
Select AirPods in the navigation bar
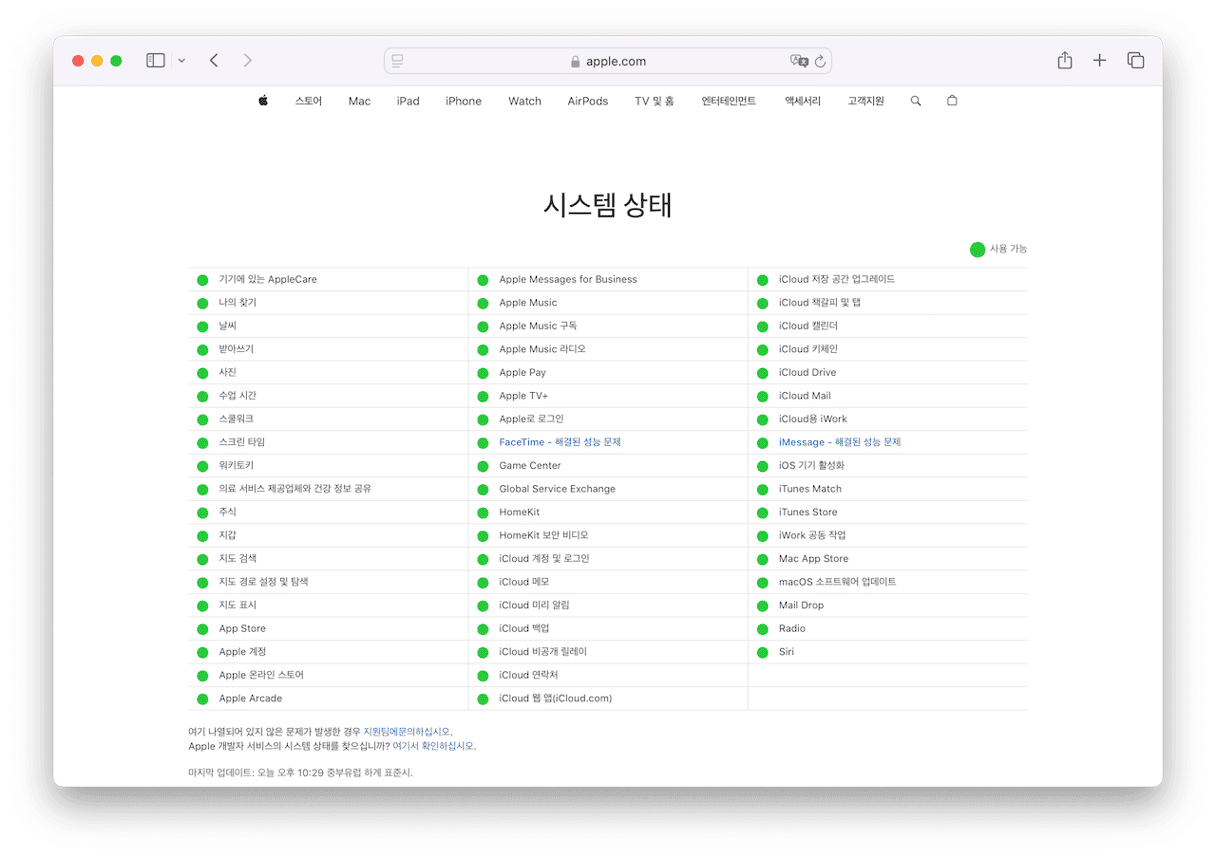pyautogui.click(x=588, y=101)
